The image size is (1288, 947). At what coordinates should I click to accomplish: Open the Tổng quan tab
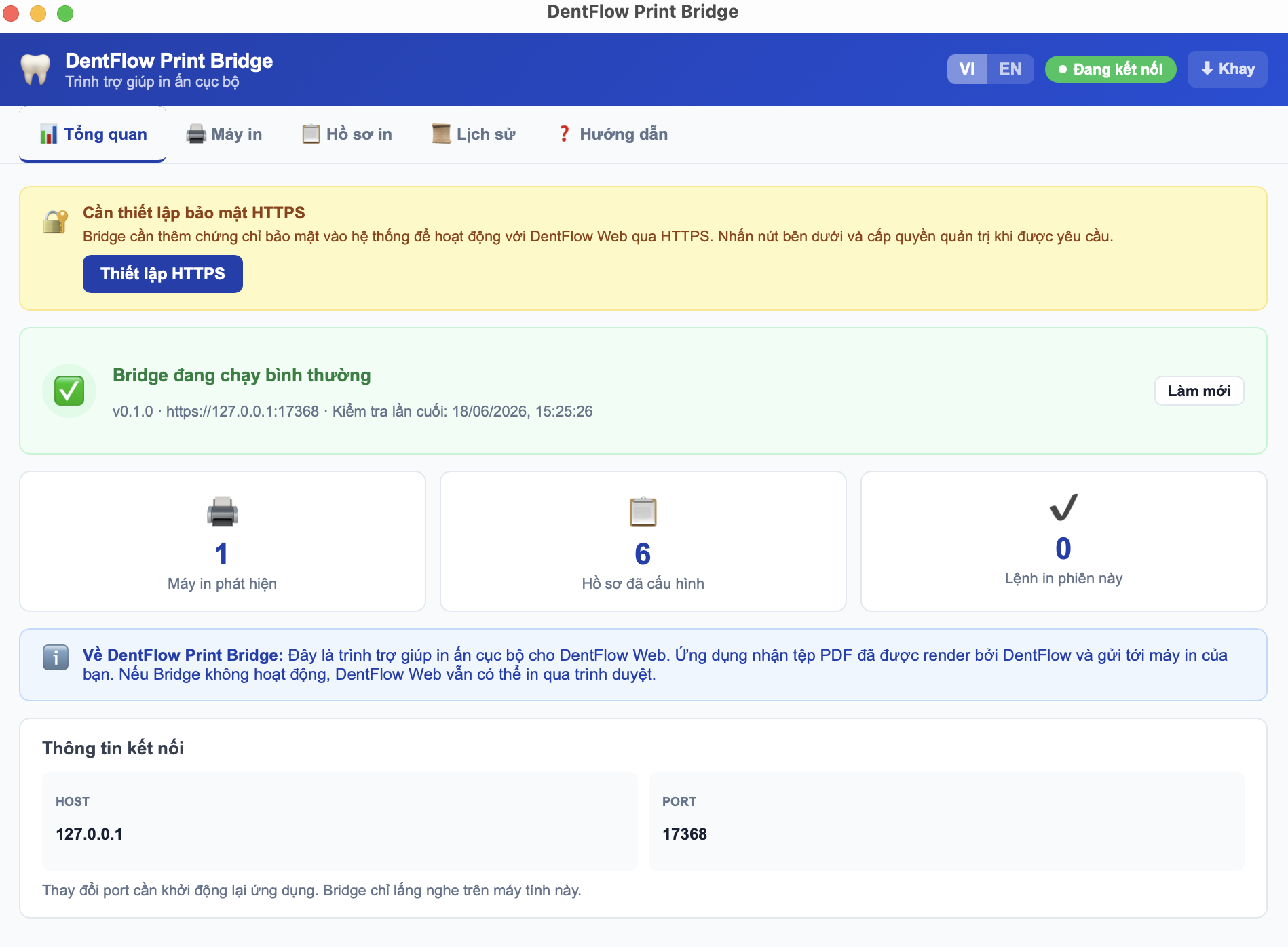tap(93, 134)
